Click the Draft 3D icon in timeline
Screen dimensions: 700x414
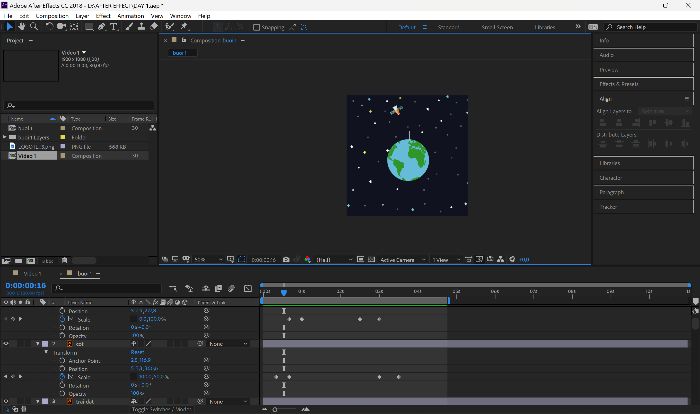pos(189,289)
